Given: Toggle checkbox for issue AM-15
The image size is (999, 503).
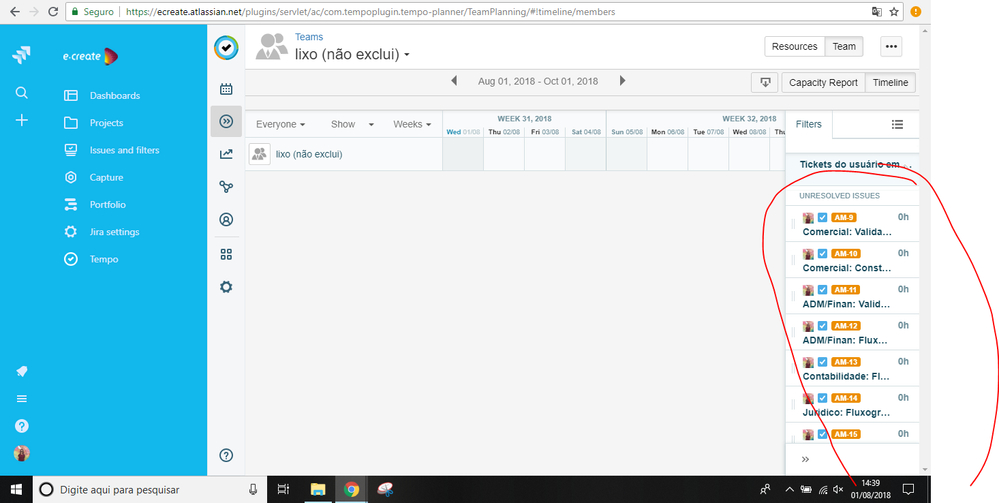Looking at the screenshot, I should click(x=823, y=434).
